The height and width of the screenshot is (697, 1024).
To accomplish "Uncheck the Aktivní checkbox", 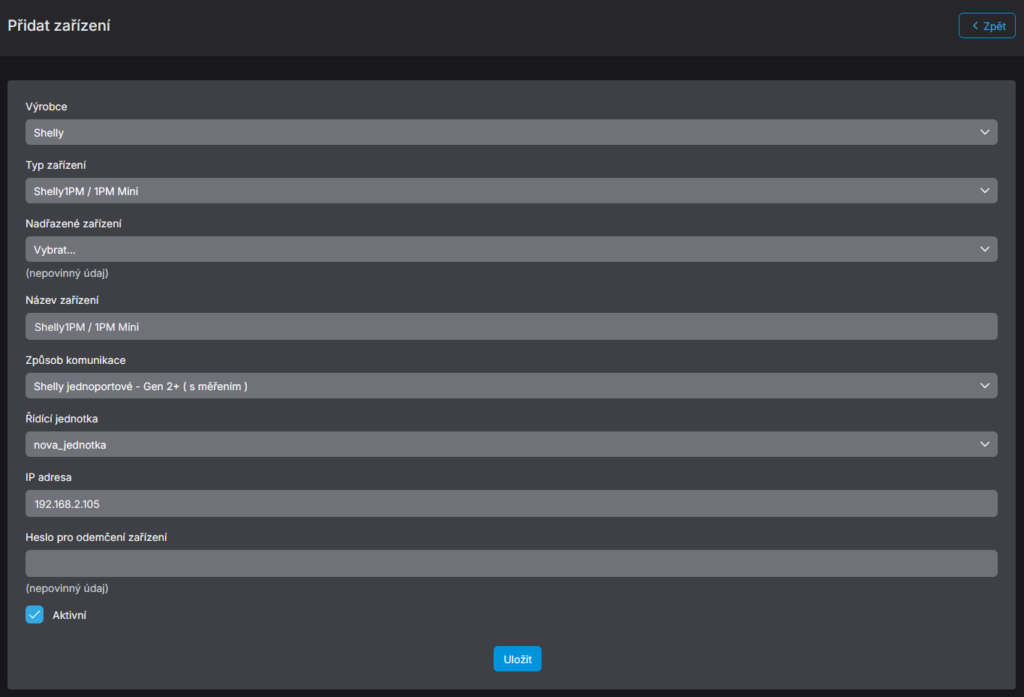I will coord(35,615).
